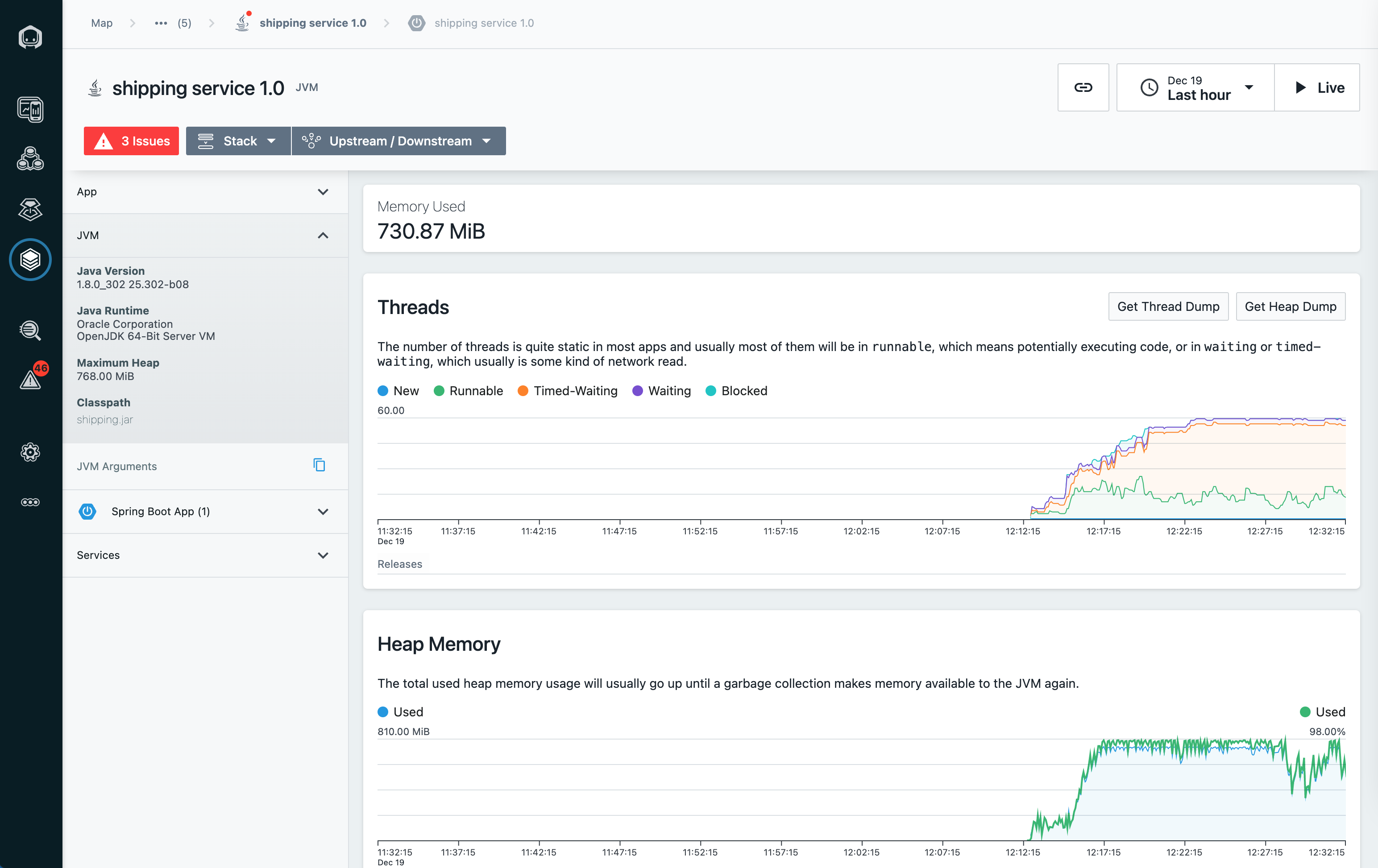
Task: Collapse the JVM section
Action: (x=205, y=235)
